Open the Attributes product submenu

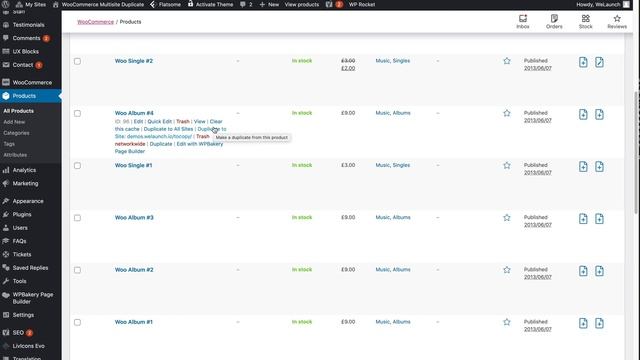15,155
